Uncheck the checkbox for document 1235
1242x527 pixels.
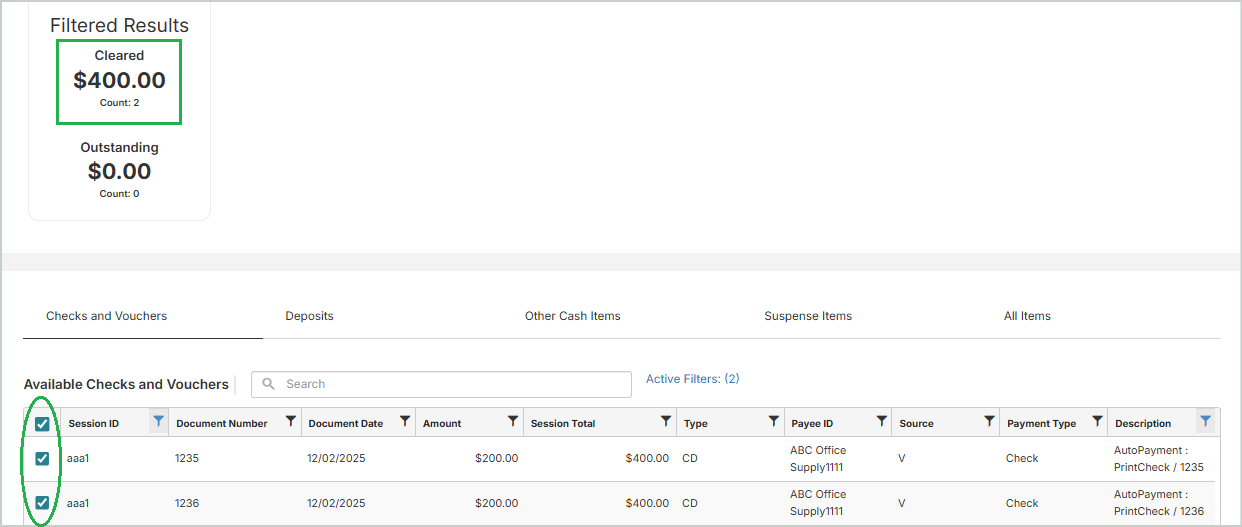click(x=42, y=459)
